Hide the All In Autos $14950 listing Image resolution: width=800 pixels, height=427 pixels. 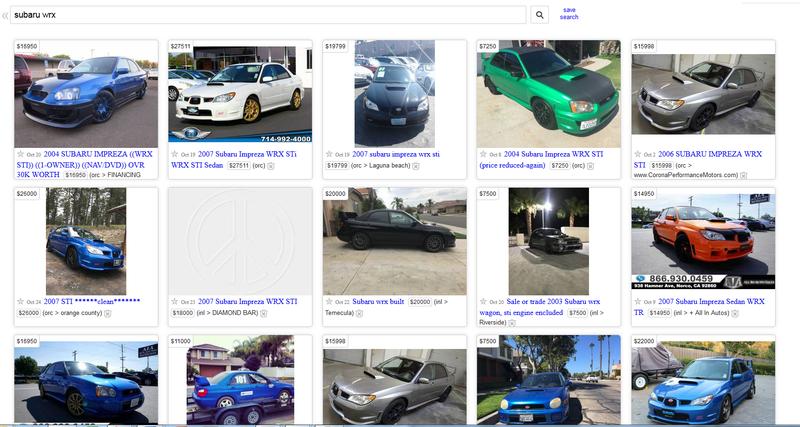735,314
